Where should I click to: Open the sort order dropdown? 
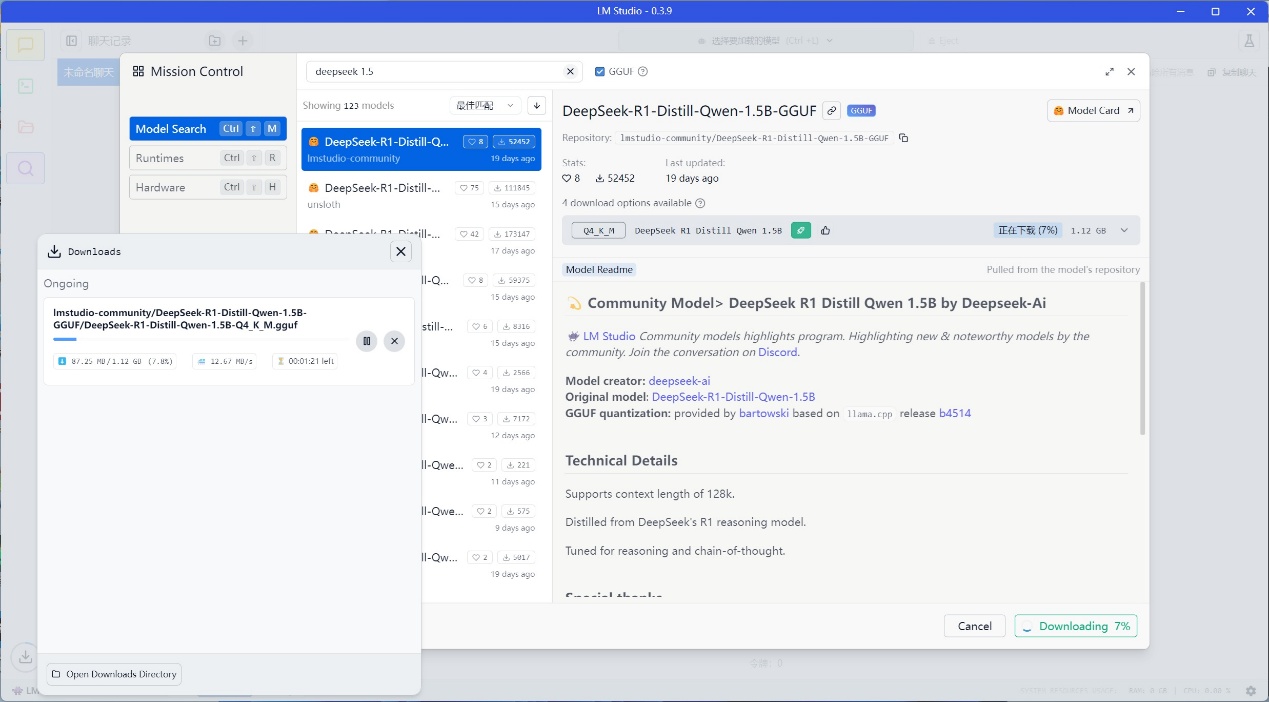click(x=486, y=105)
